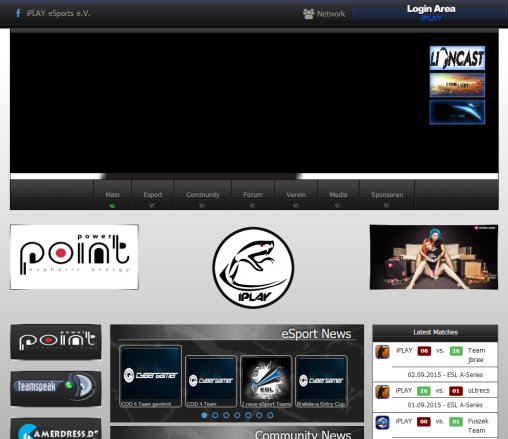Click the Latest Matches header

click(x=435, y=332)
